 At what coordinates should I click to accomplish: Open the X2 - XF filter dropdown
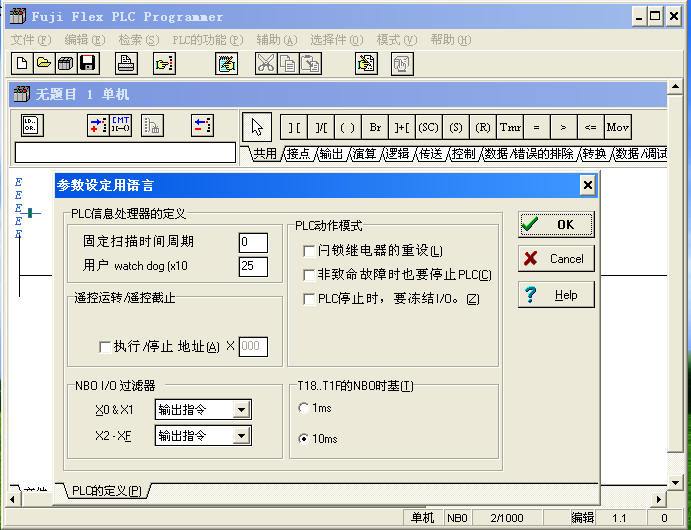[x=240, y=436]
